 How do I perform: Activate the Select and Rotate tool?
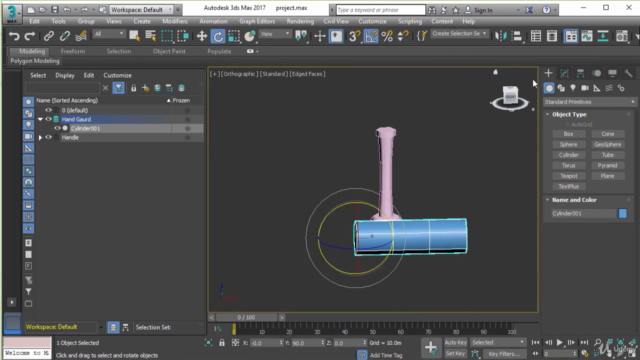coord(218,36)
